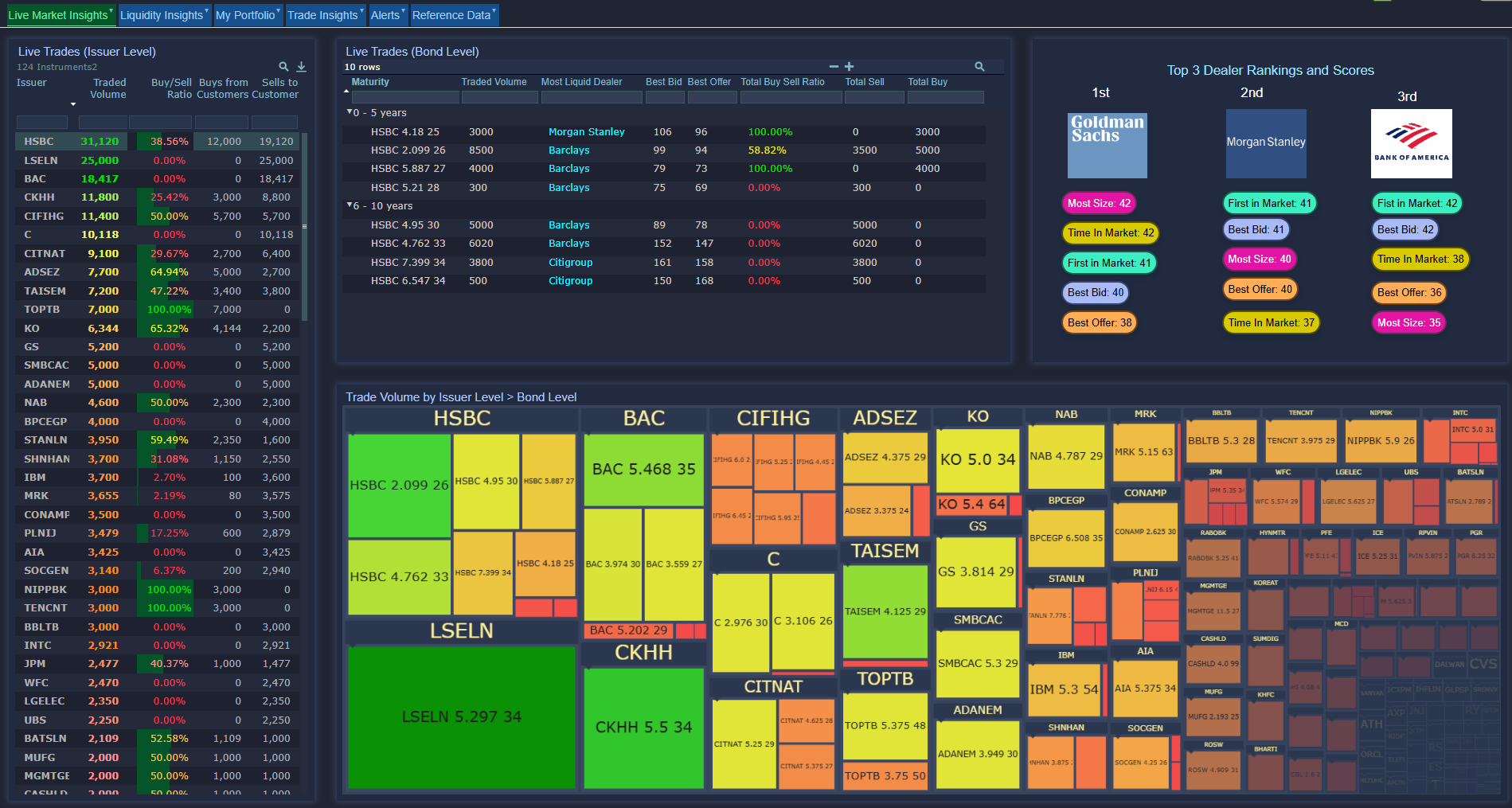Image resolution: width=1512 pixels, height=808 pixels.
Task: Sort by Buy/Sell Ratio column header
Action: (x=171, y=88)
